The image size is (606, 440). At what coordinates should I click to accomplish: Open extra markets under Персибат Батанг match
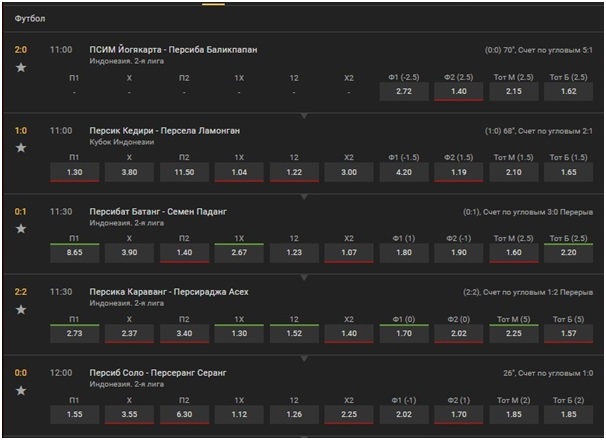tap(304, 278)
